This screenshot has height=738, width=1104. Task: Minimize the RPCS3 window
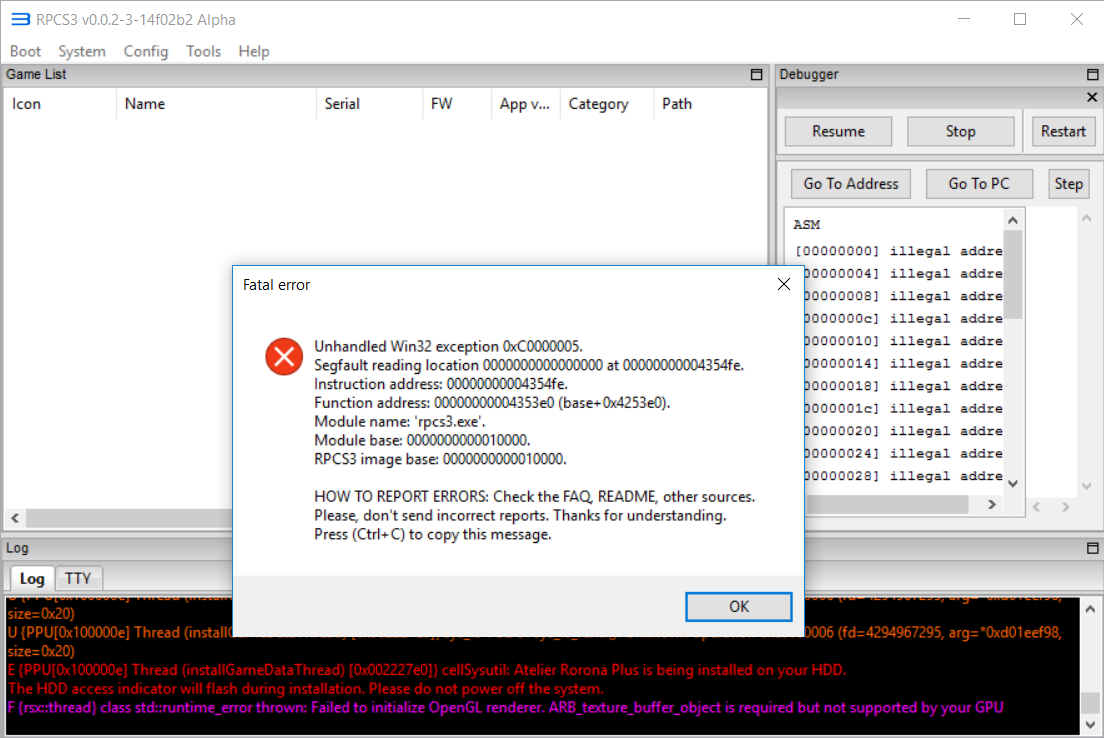[x=964, y=20]
